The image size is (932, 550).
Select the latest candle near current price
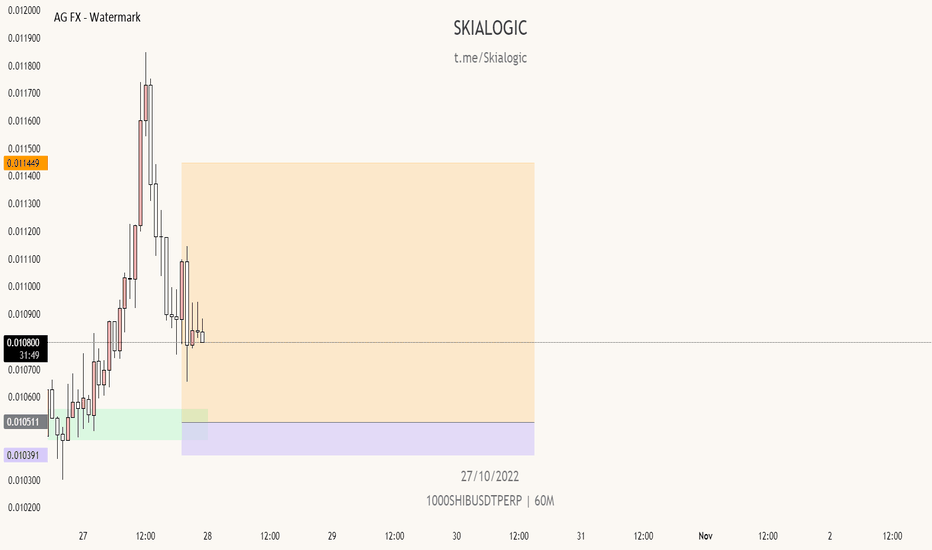click(203, 335)
